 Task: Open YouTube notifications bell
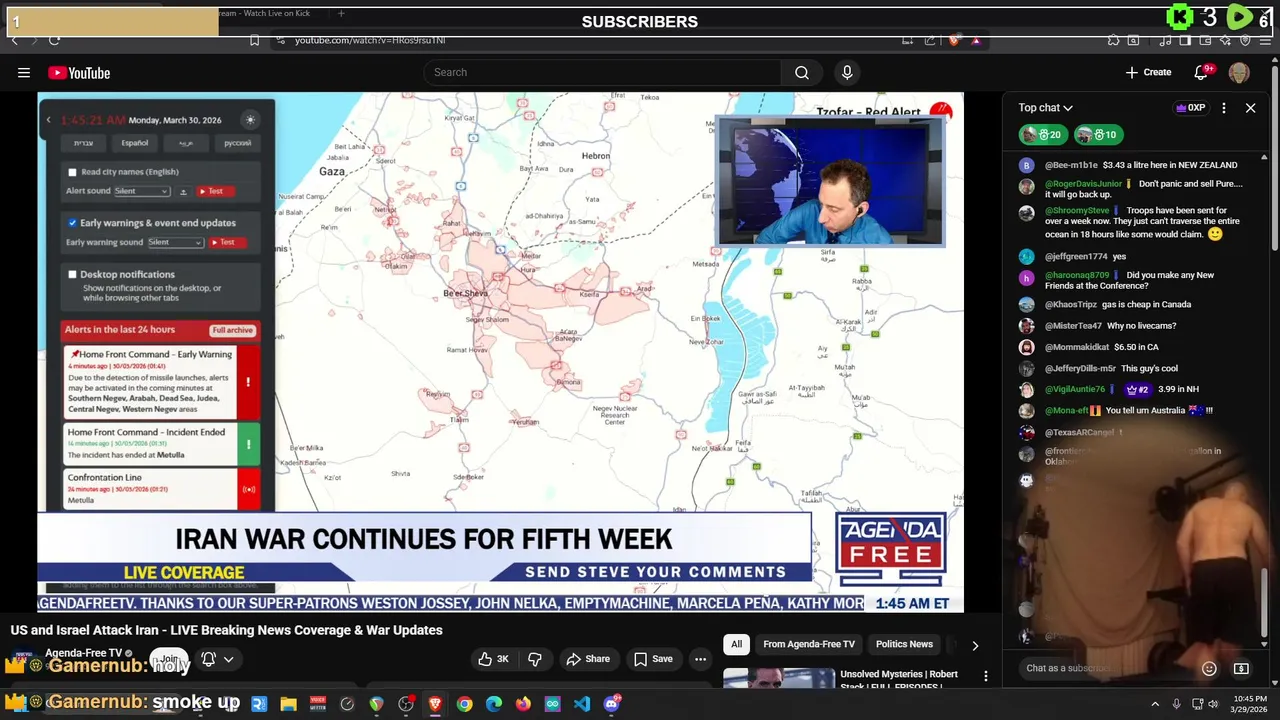[x=1202, y=72]
